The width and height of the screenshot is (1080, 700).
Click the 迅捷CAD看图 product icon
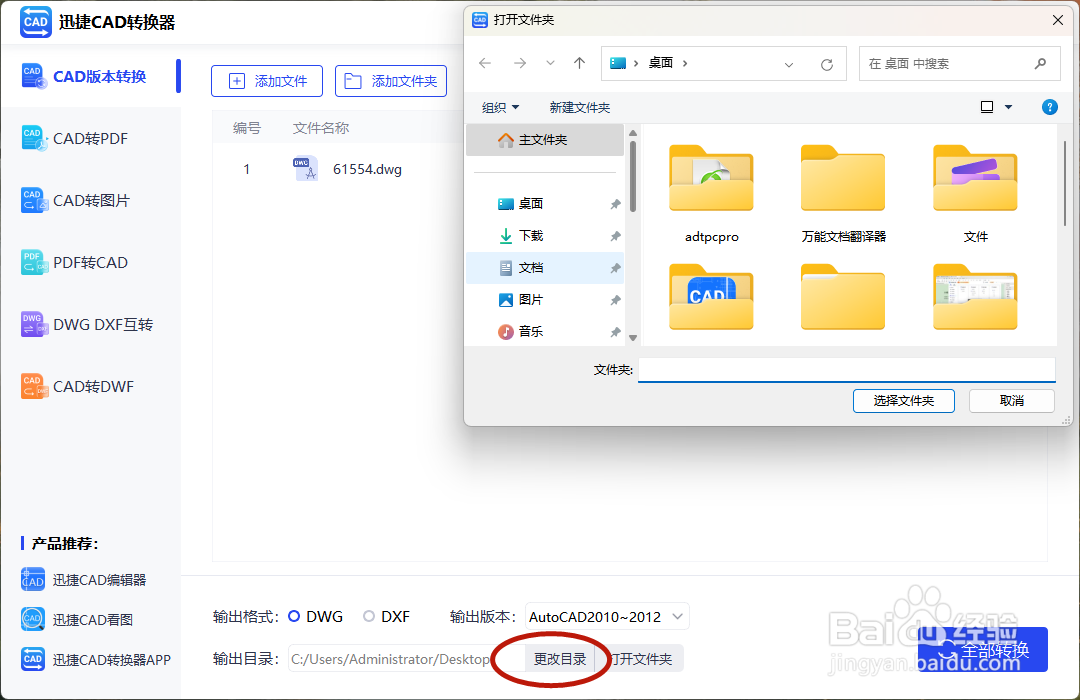(x=33, y=619)
